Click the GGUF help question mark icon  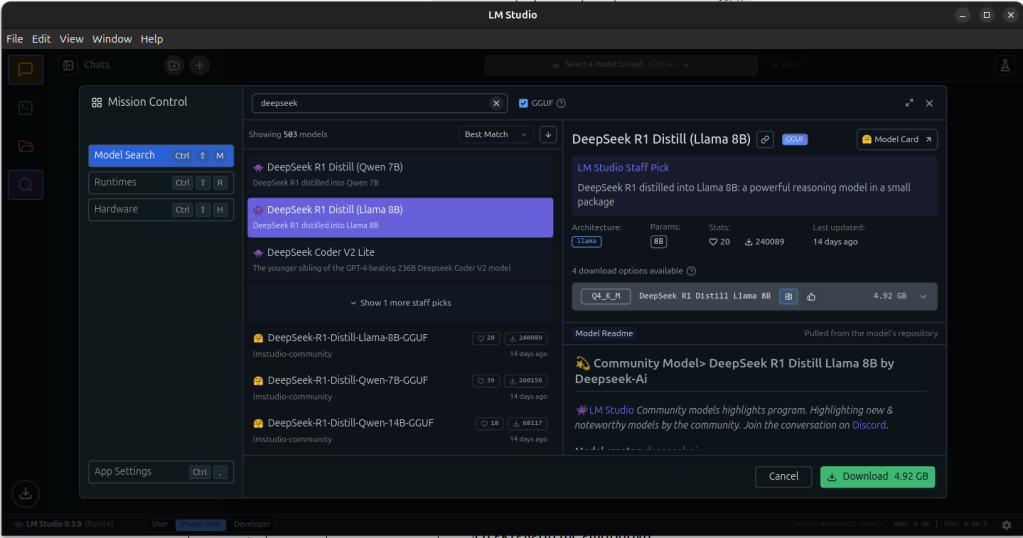click(561, 103)
